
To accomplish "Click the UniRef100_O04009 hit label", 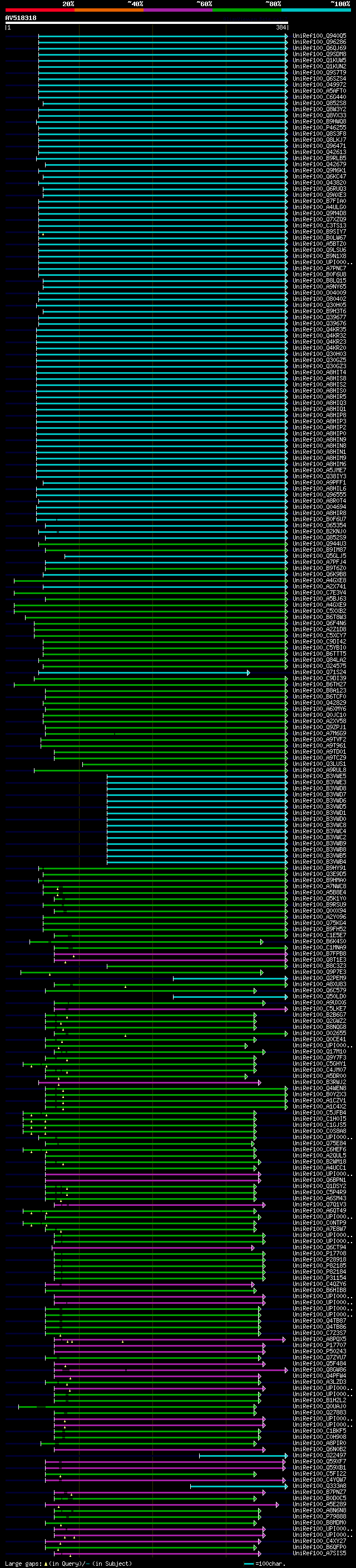I will (x=319, y=293).
